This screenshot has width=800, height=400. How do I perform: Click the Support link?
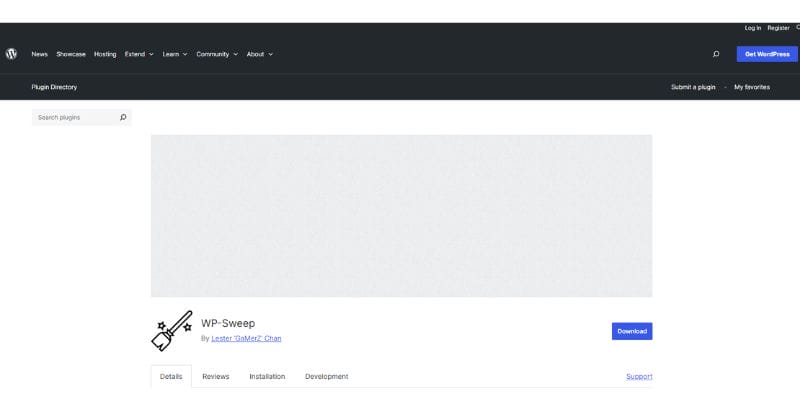click(x=639, y=377)
